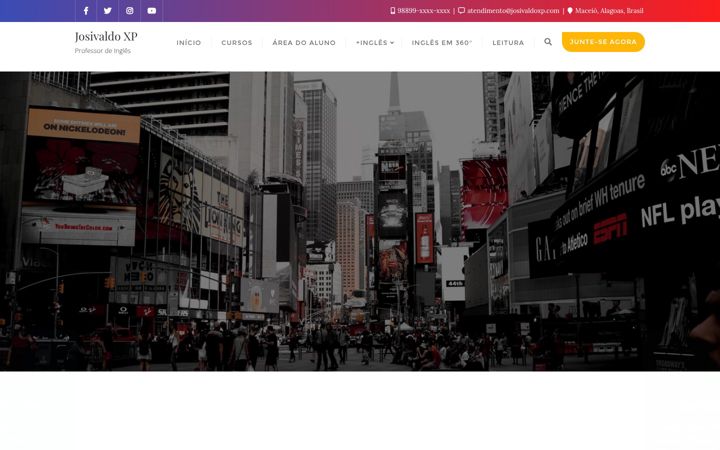The height and width of the screenshot is (450, 720).
Task: Open the search magnifier icon
Action: [548, 42]
